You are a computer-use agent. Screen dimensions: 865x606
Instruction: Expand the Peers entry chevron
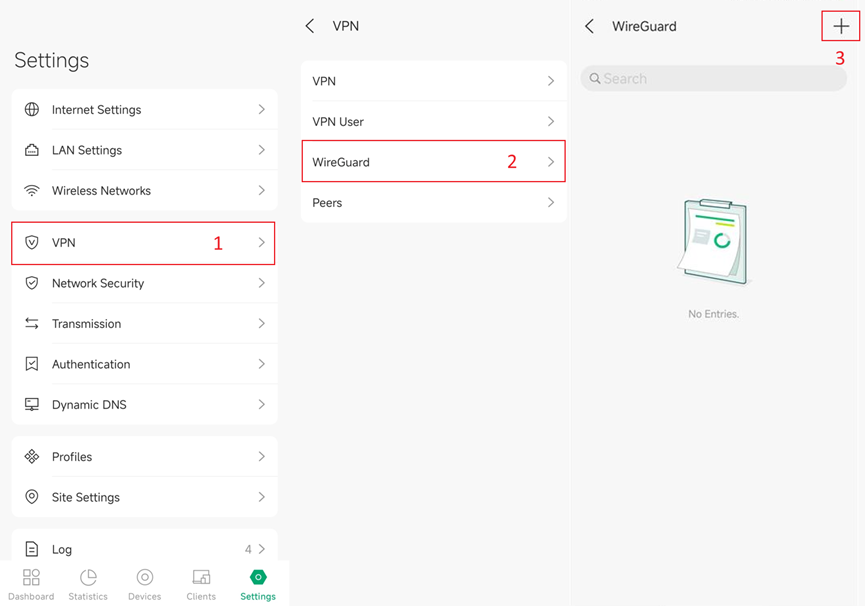[550, 202]
